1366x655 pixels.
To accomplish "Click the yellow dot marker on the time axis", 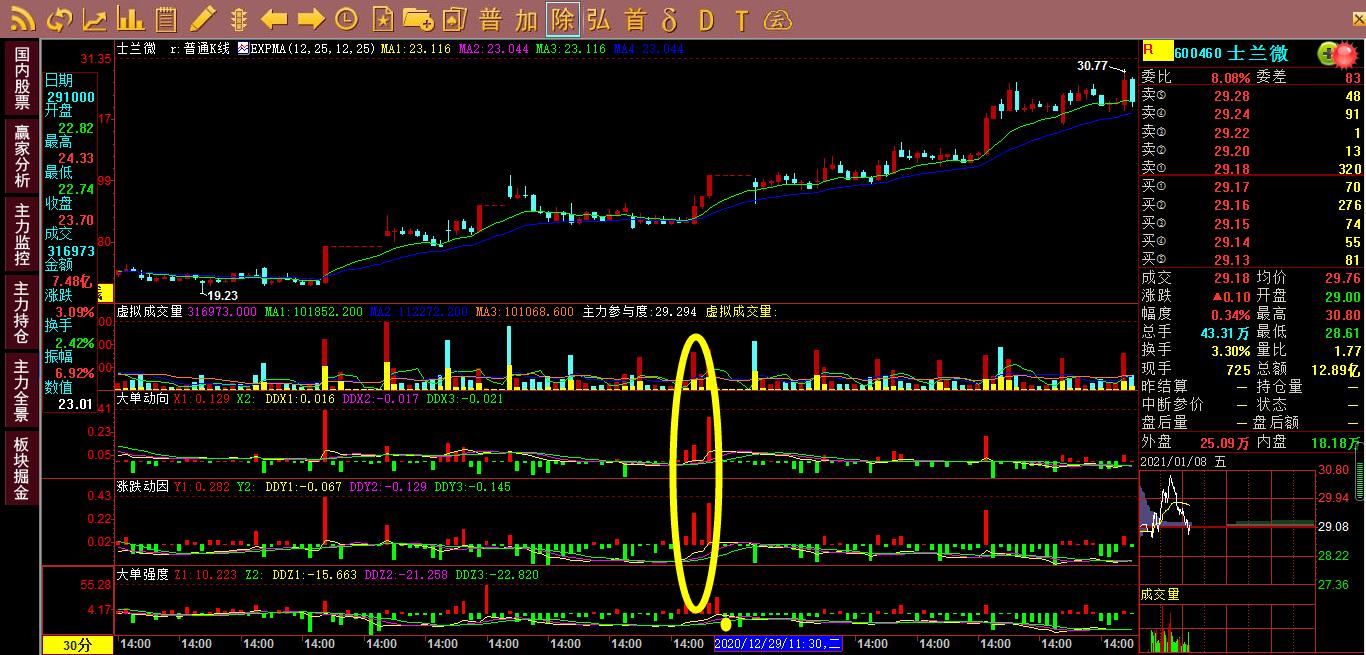I will coord(726,624).
